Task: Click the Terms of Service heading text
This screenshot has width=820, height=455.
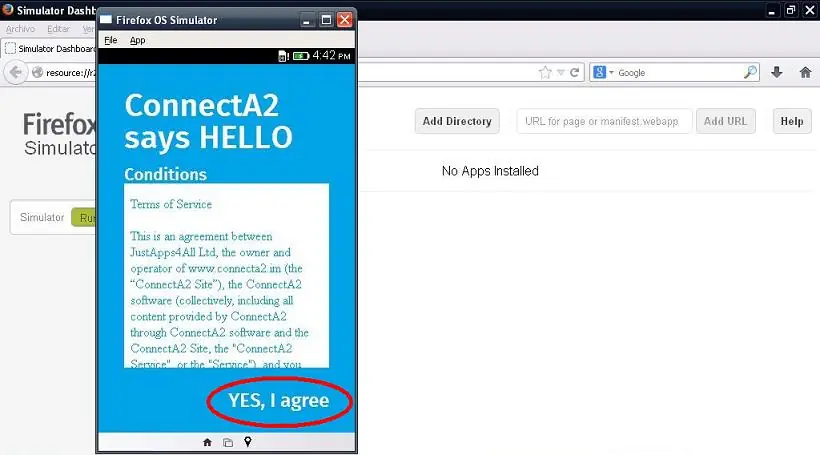Action: pos(171,204)
